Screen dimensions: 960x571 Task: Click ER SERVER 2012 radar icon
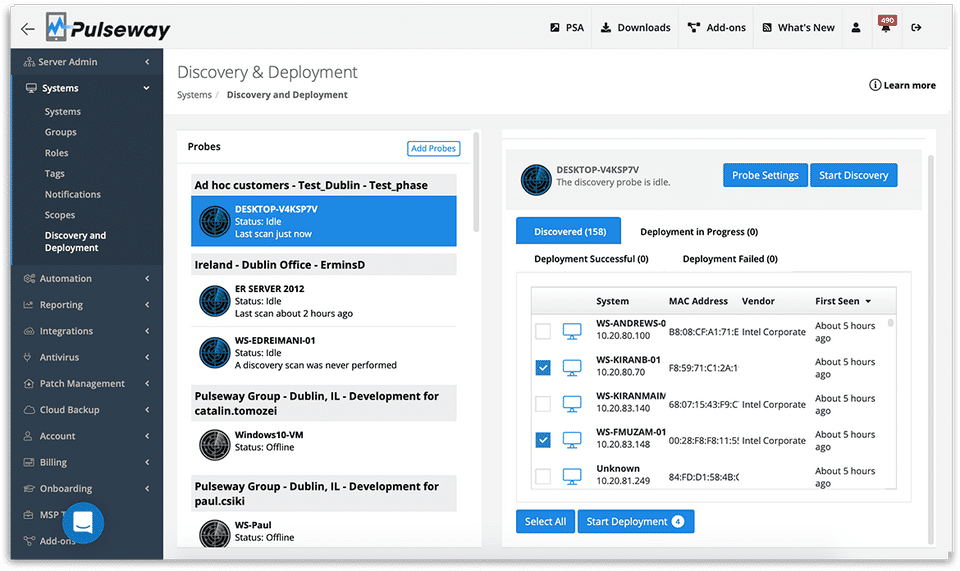tap(215, 300)
